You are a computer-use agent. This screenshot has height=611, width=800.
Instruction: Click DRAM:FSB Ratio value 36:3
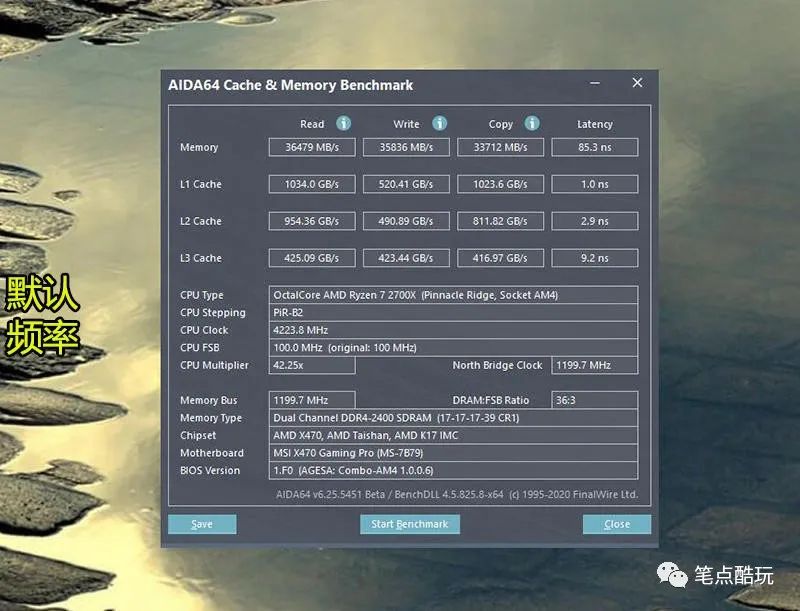tap(595, 400)
